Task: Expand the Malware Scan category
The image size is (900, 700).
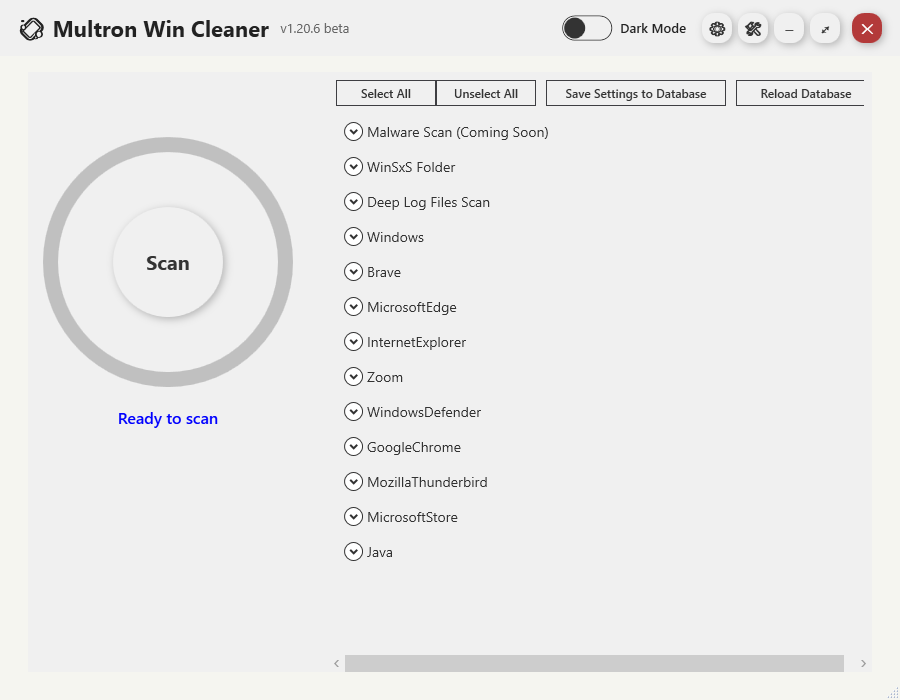Action: pyautogui.click(x=353, y=132)
